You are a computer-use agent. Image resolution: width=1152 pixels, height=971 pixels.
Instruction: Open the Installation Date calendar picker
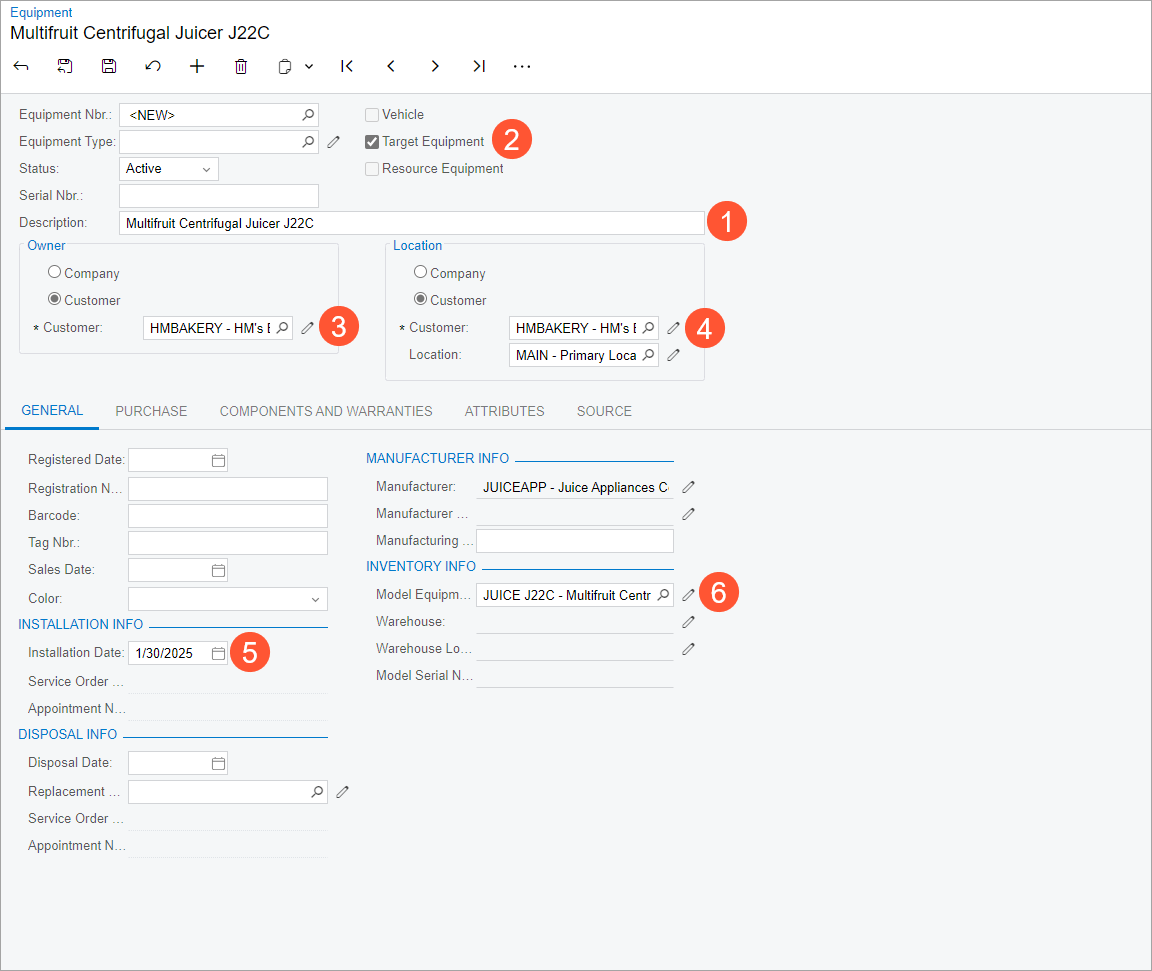218,653
